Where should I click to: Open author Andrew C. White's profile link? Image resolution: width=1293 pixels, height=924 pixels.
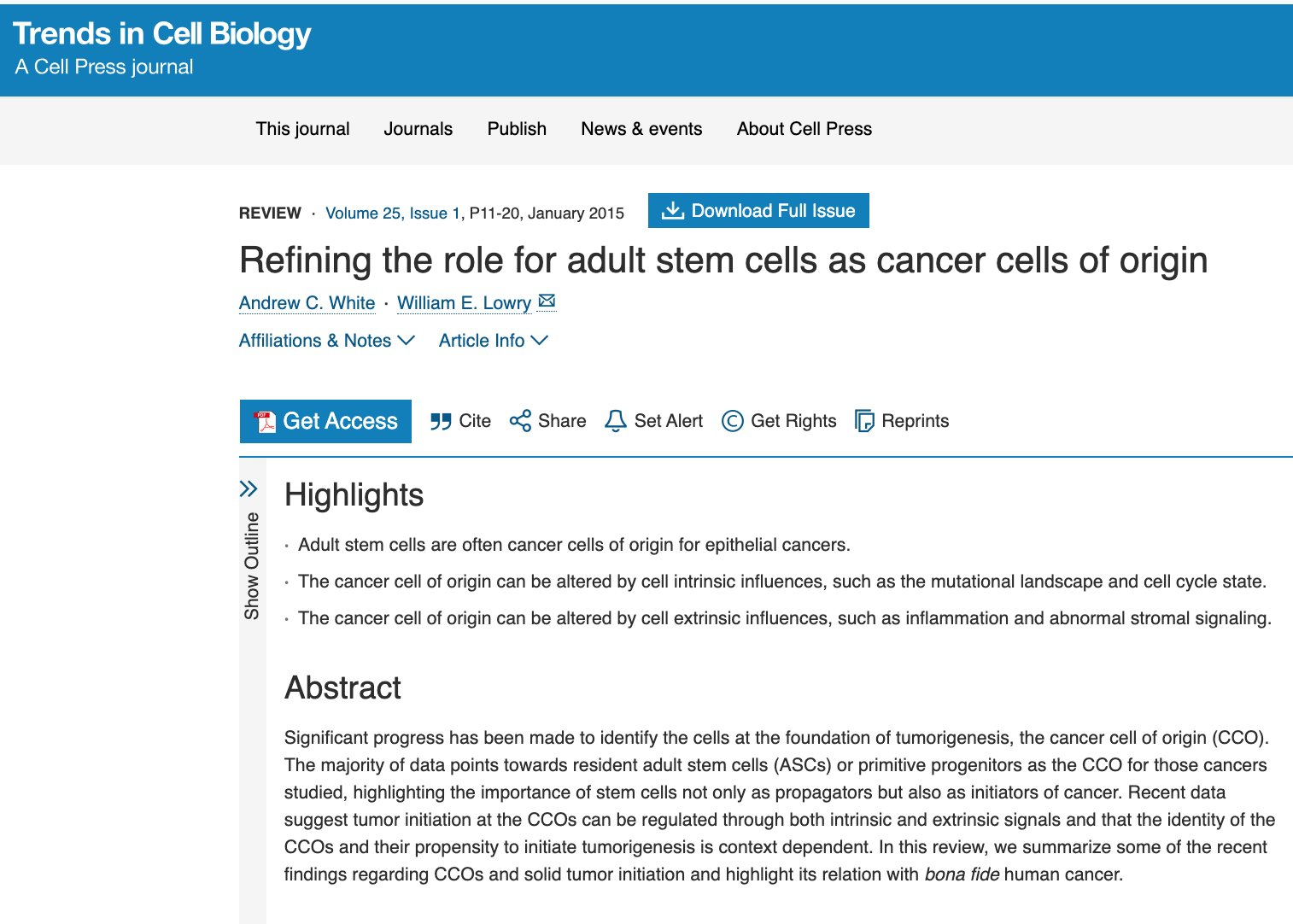[307, 303]
